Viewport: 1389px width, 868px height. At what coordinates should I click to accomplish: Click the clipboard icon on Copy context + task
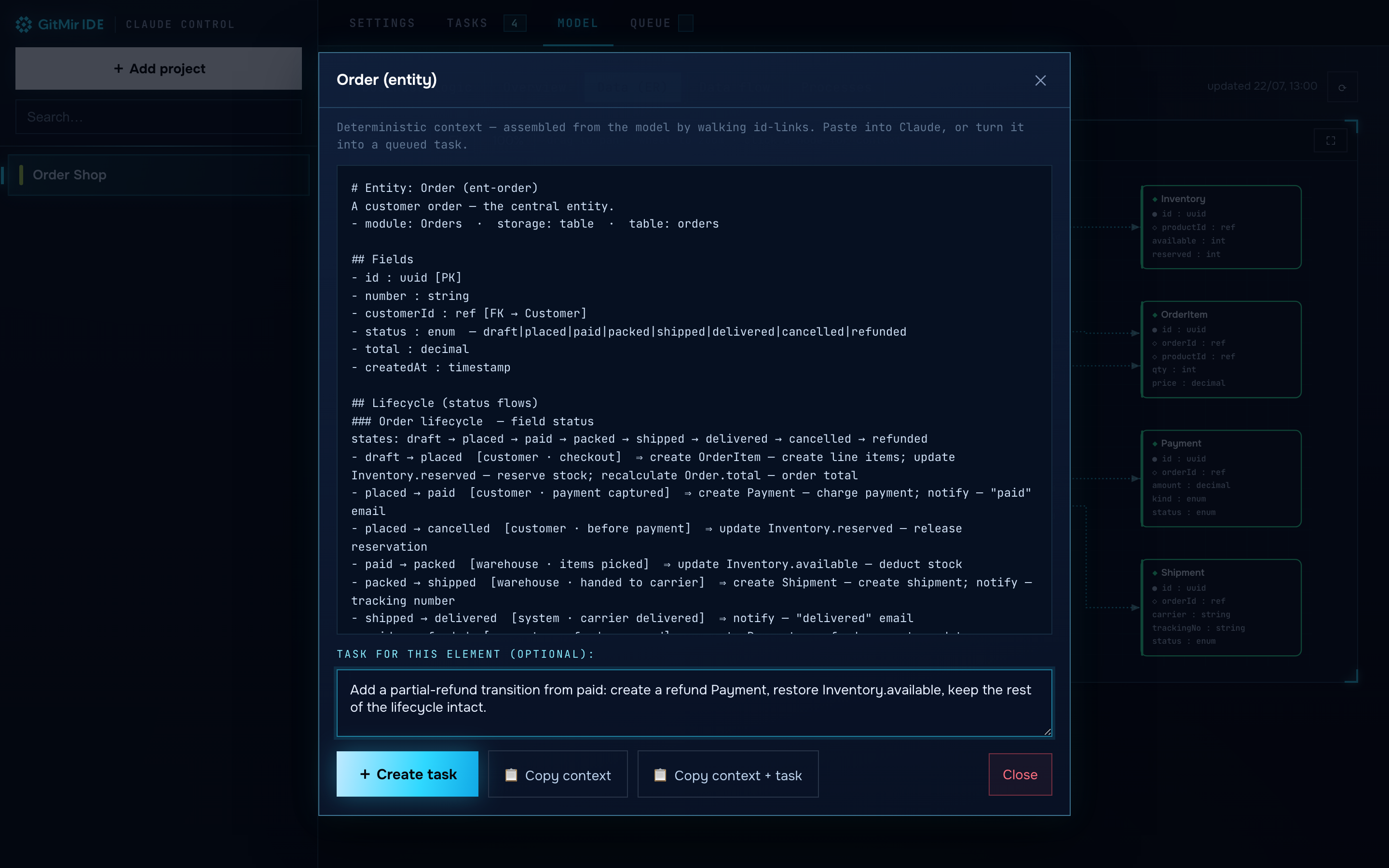click(x=660, y=774)
